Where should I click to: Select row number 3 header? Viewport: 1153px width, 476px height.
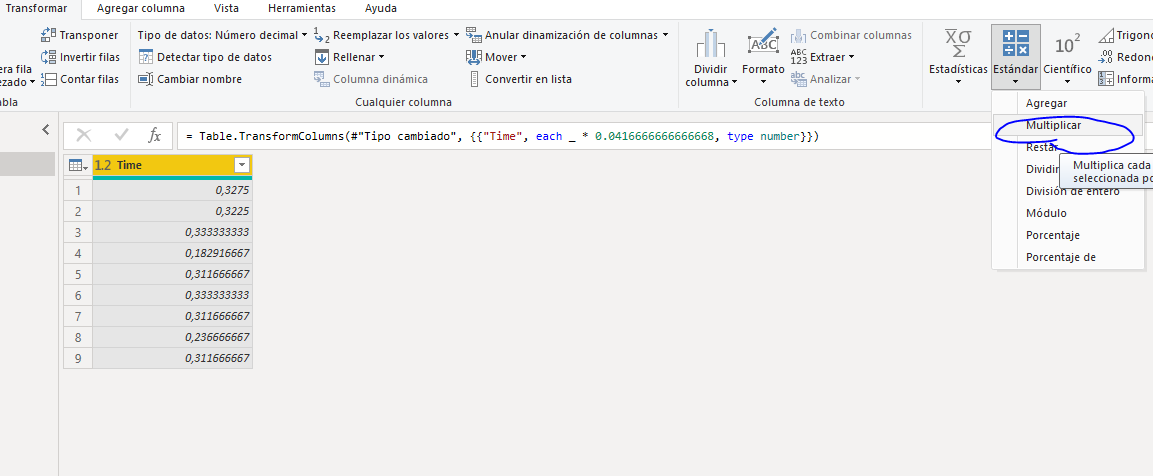pyautogui.click(x=78, y=232)
